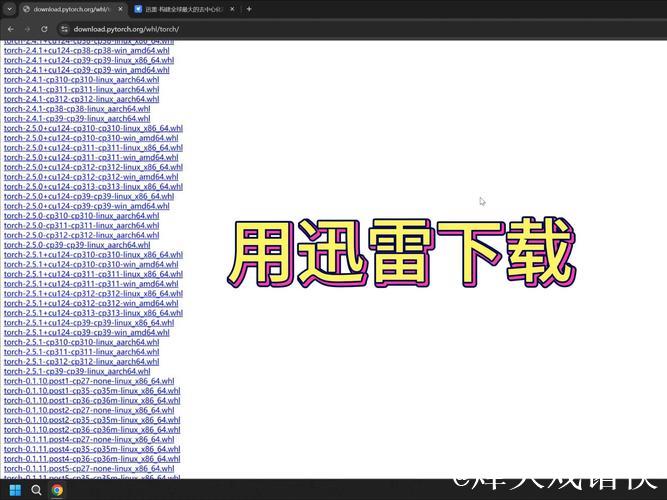This screenshot has width=667, height=500.
Task: Open torch-2.4.1-cp312-cp312-linux_aarch64.whl link
Action: [82, 99]
